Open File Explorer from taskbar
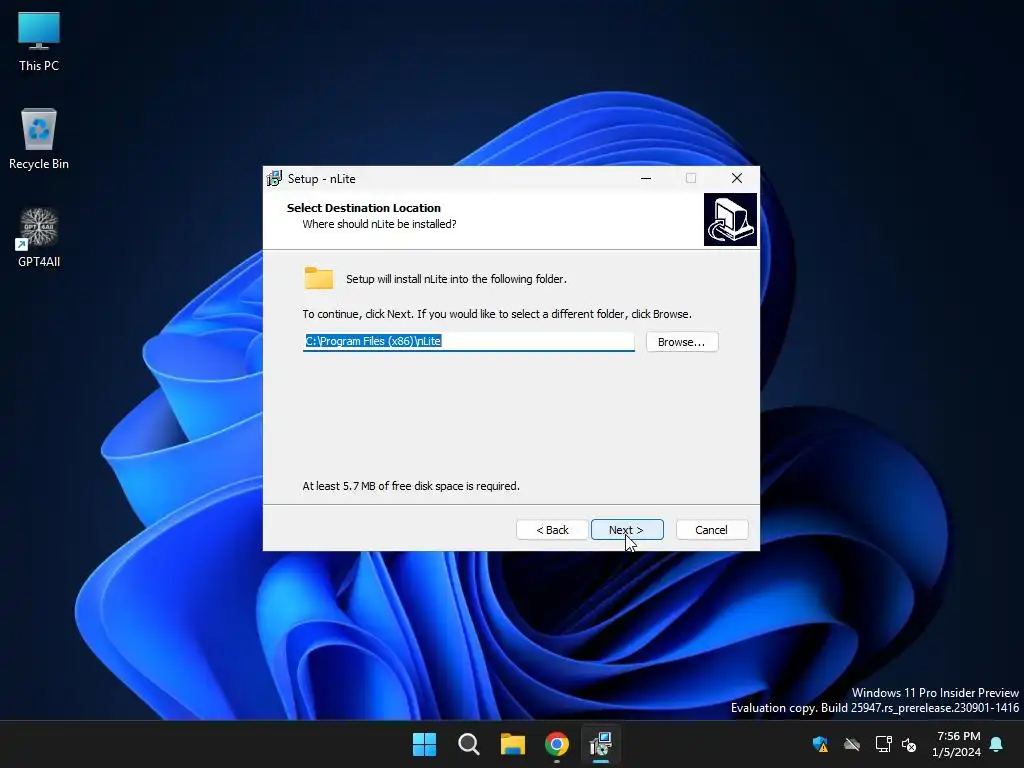This screenshot has height=768, width=1024. pos(513,744)
